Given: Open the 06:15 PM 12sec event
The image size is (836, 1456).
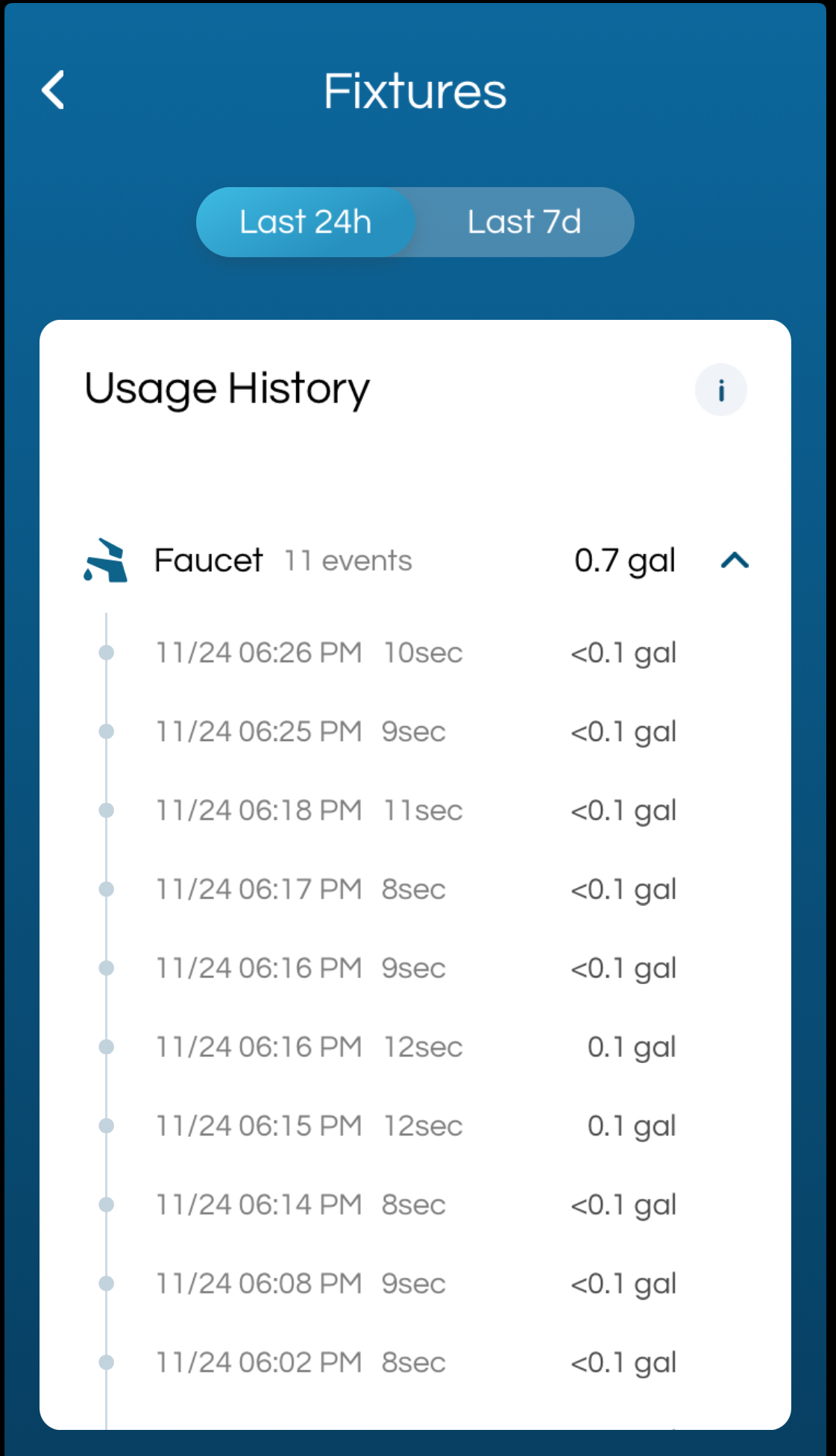Looking at the screenshot, I should point(415,1126).
